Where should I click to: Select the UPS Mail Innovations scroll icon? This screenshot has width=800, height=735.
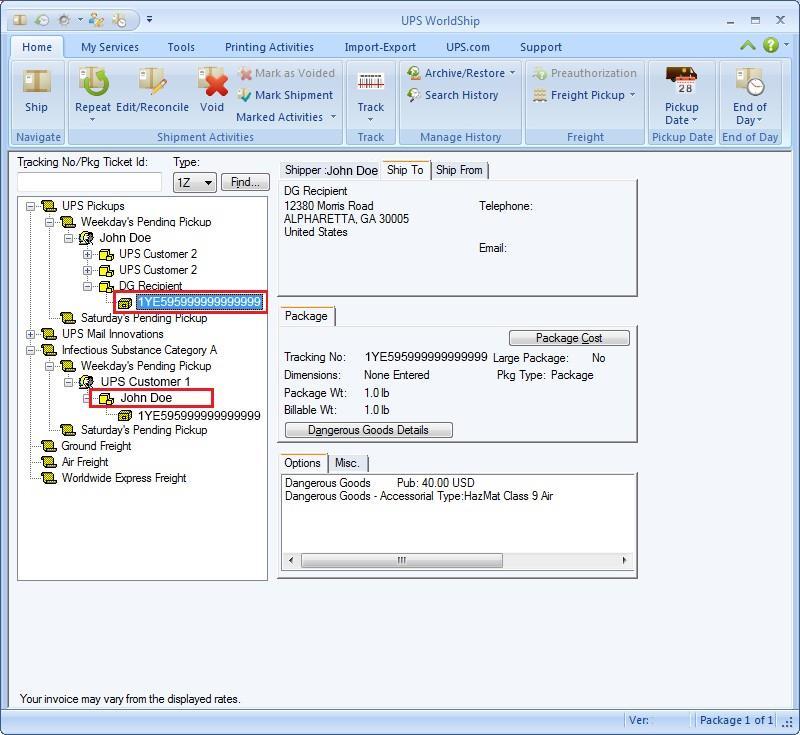click(x=49, y=334)
